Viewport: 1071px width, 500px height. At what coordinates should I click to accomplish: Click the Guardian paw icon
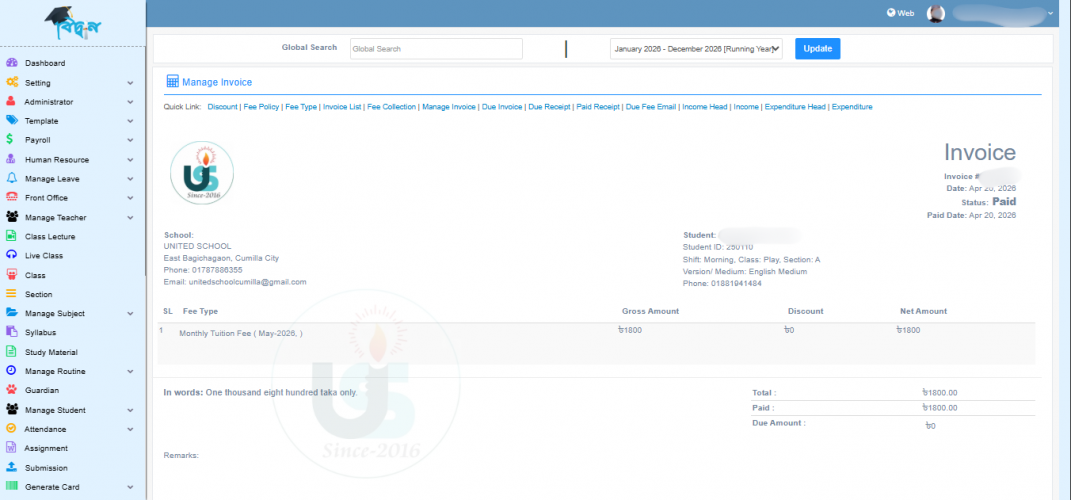[11, 390]
